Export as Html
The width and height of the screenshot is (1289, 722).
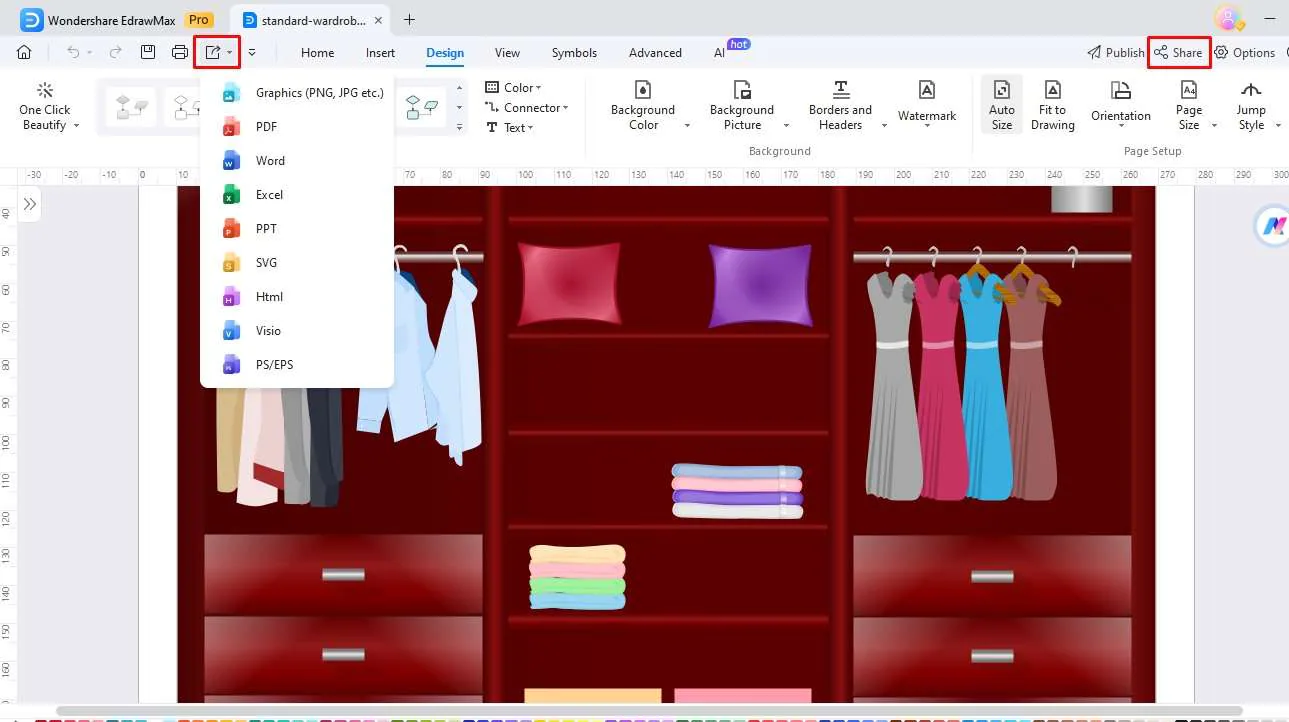pyautogui.click(x=297, y=297)
